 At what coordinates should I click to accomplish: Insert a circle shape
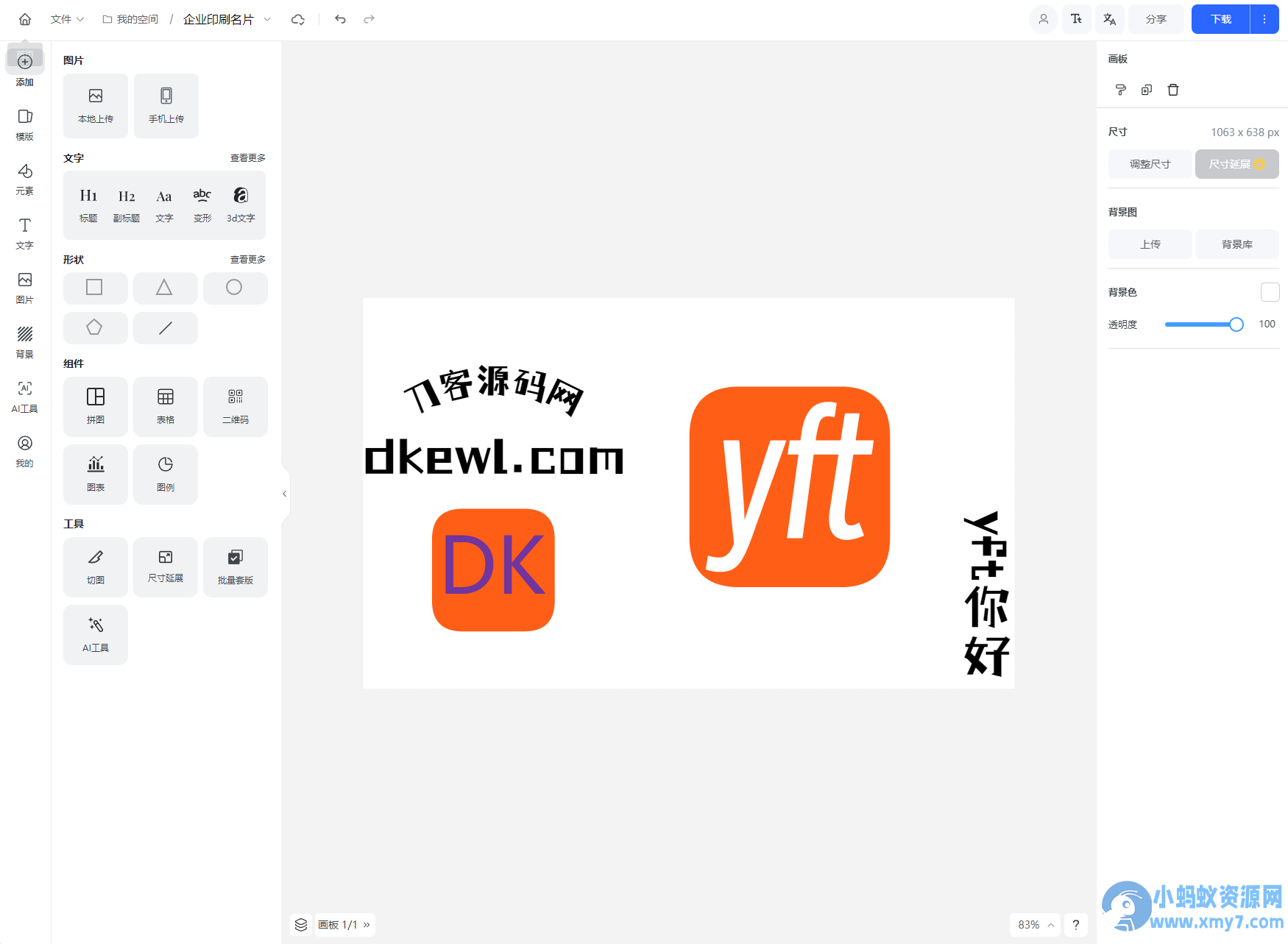236,288
